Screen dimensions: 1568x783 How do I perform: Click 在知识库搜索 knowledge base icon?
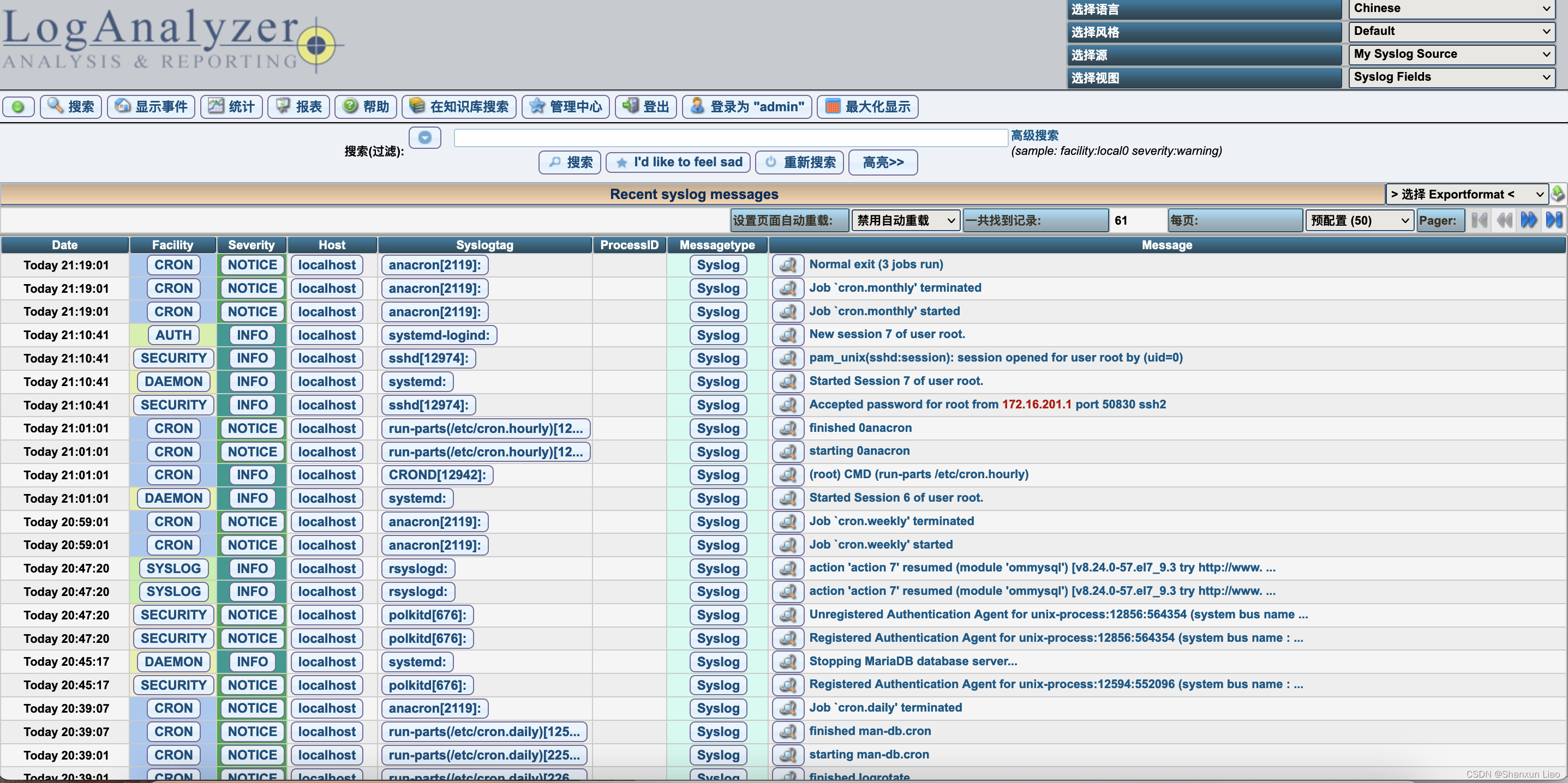click(459, 106)
